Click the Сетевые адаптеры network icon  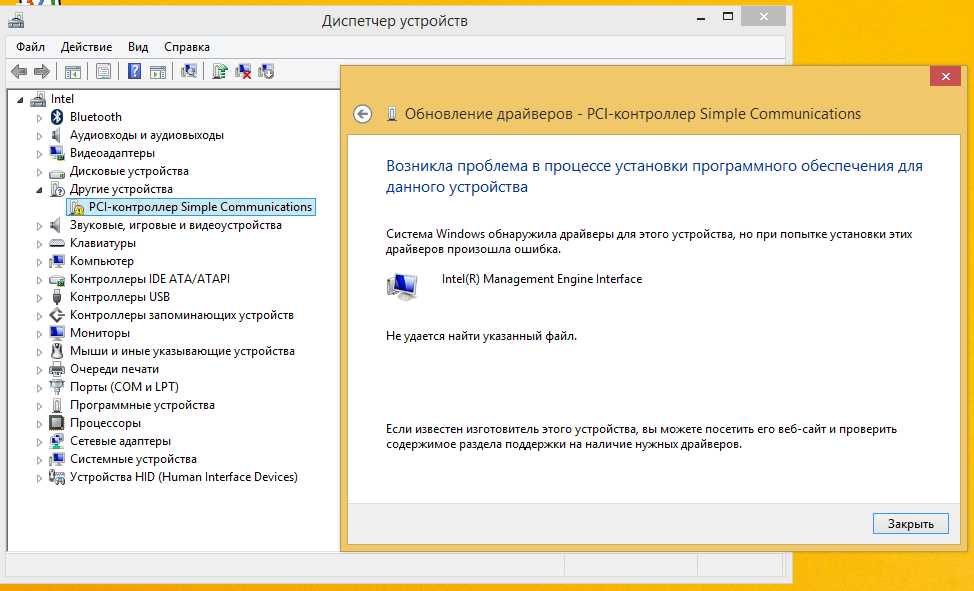point(57,441)
